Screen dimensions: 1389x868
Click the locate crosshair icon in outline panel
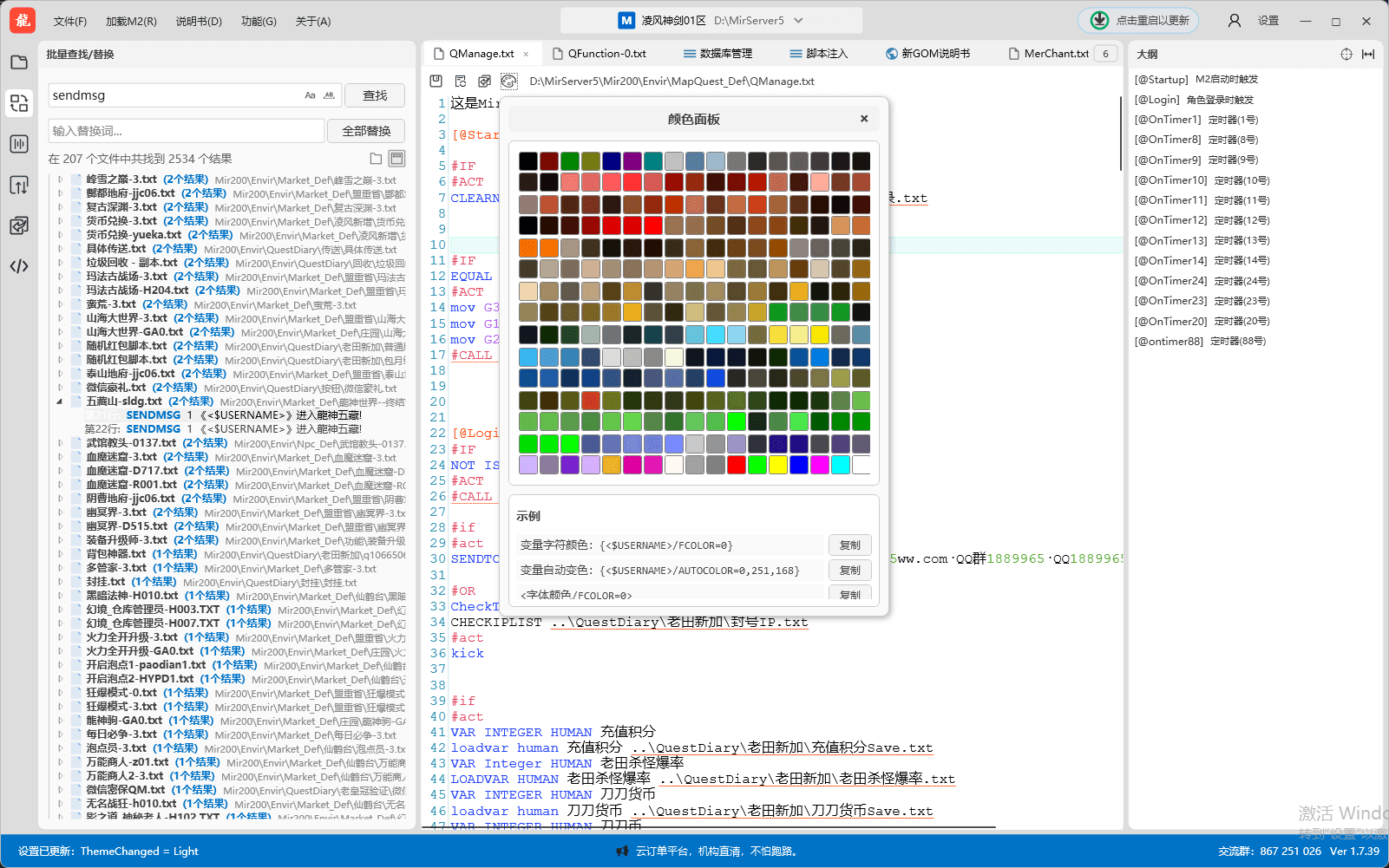(x=1346, y=54)
